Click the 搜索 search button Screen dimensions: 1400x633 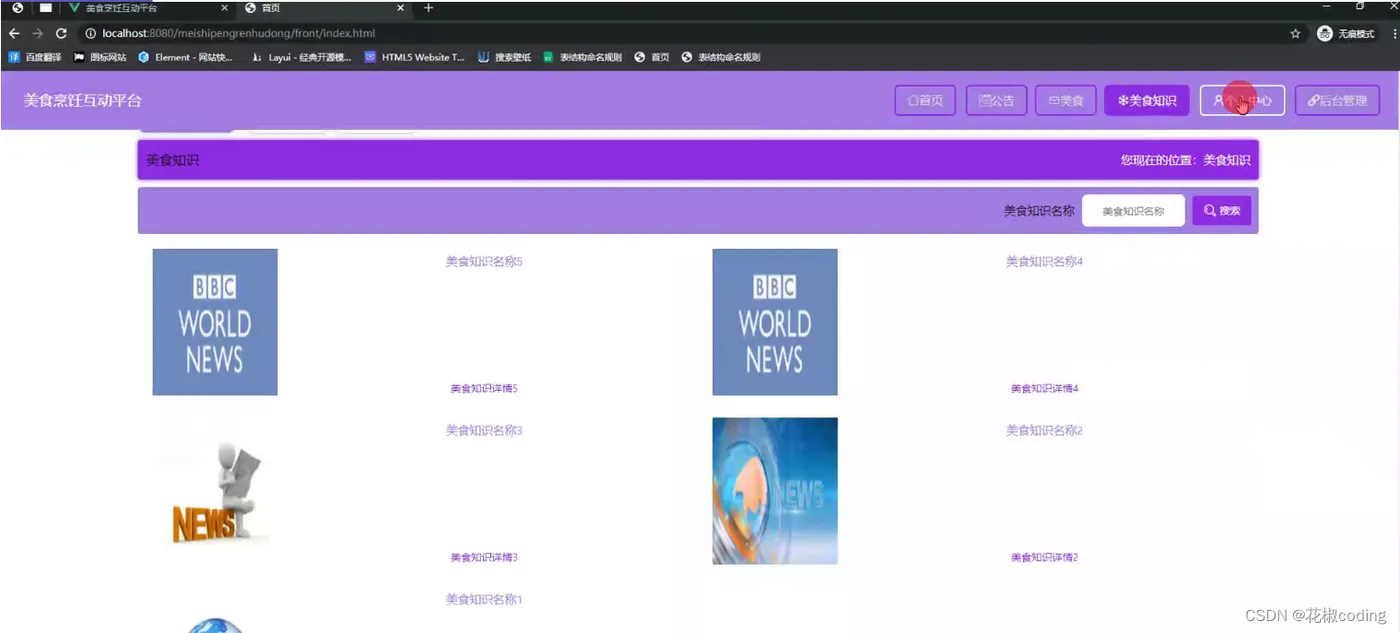click(1221, 211)
